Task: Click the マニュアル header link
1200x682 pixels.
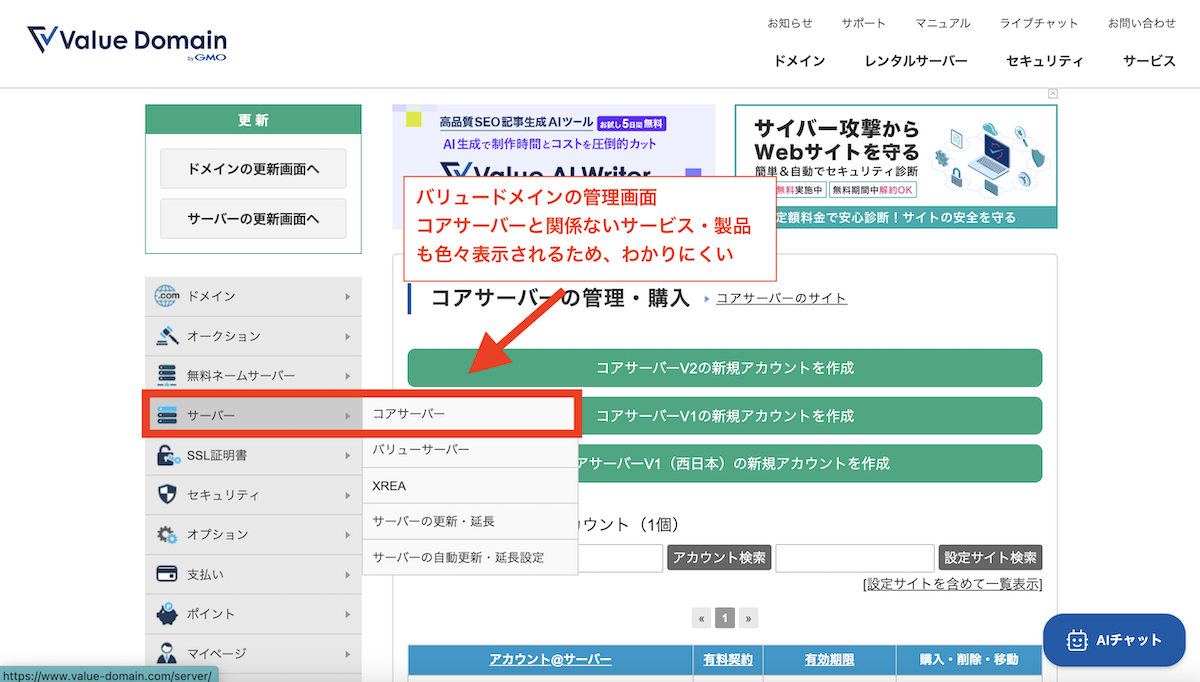Action: point(943,23)
